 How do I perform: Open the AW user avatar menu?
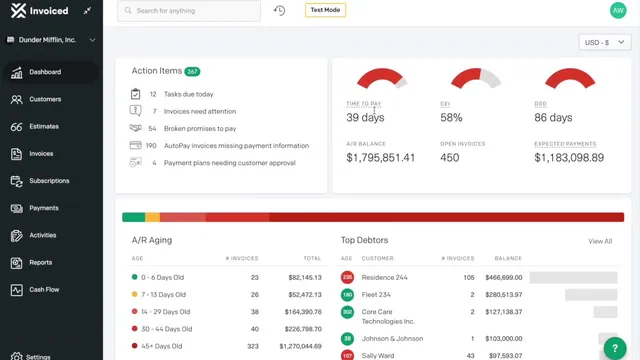[x=618, y=11]
